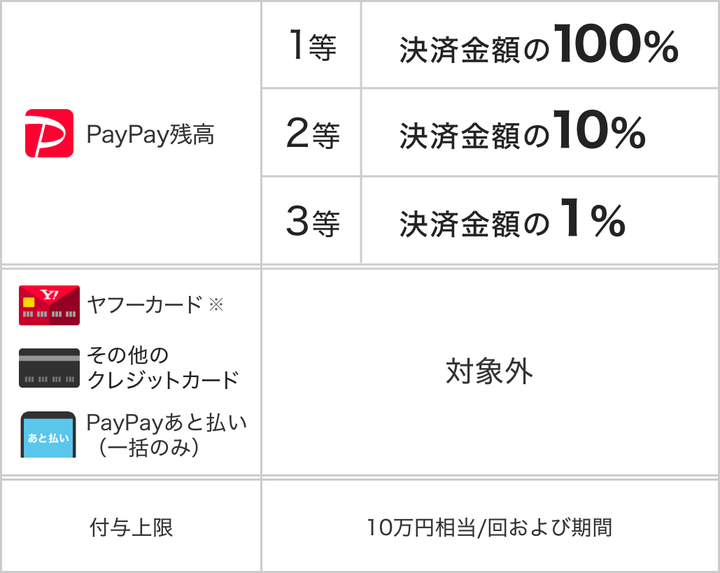This screenshot has width=720, height=573.
Task: Click the 付与上限 cell
Action: point(130,526)
